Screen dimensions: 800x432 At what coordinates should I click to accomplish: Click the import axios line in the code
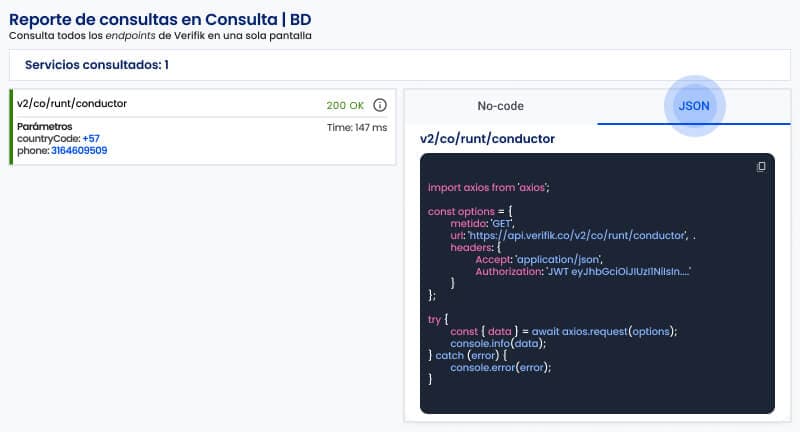(x=489, y=187)
